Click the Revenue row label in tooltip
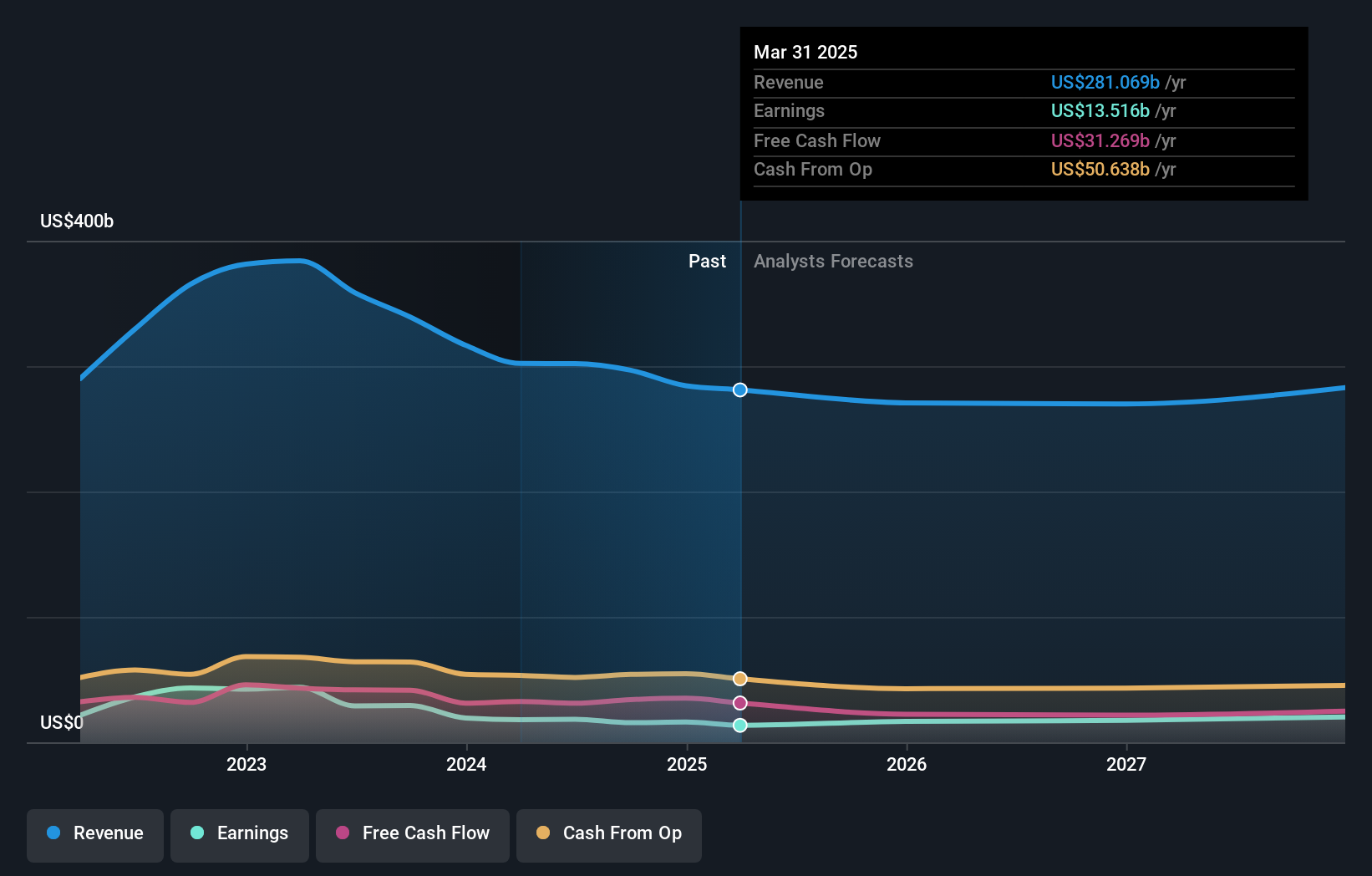Image resolution: width=1372 pixels, height=876 pixels. (788, 82)
